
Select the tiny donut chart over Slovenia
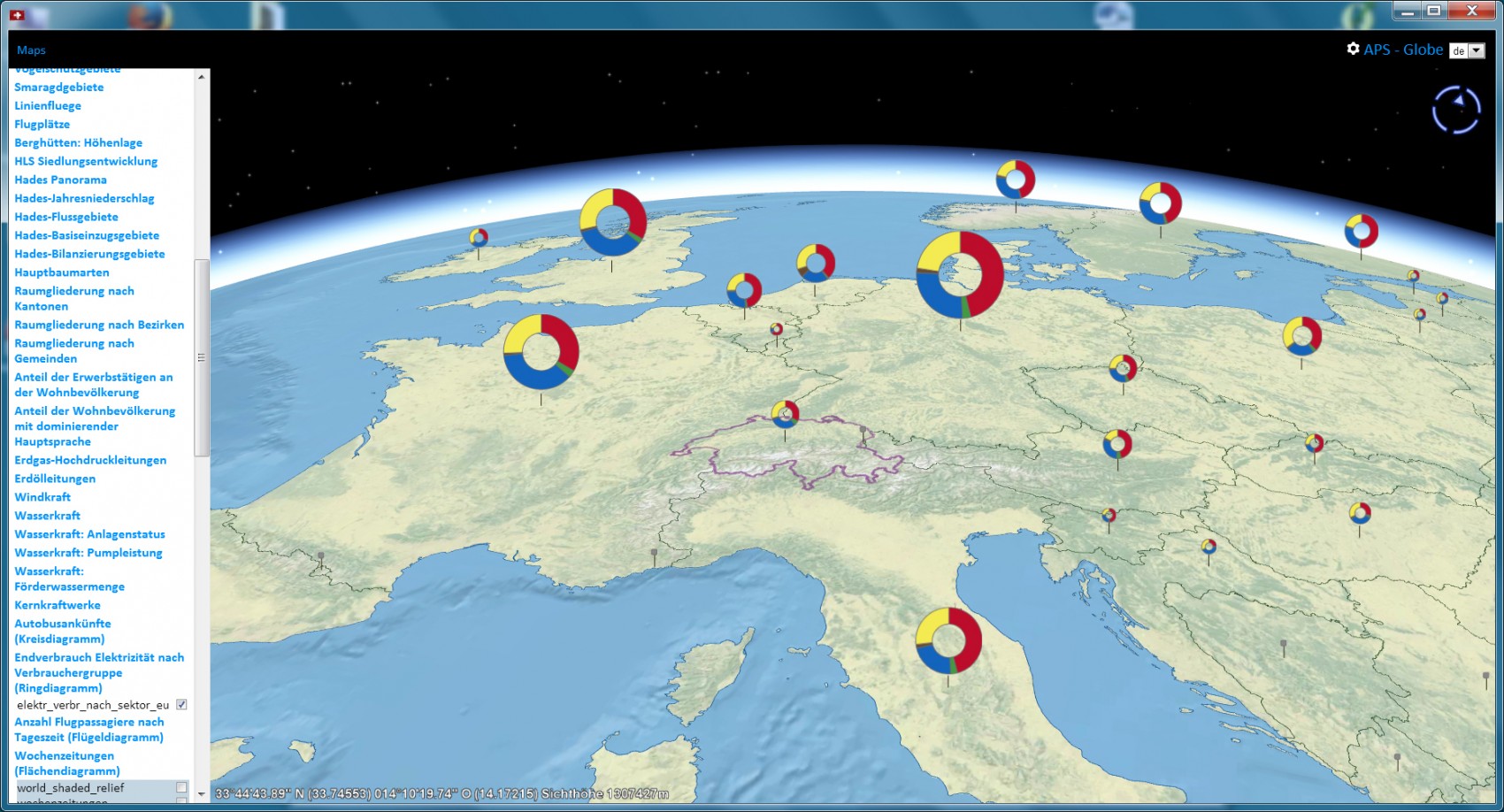click(1109, 515)
